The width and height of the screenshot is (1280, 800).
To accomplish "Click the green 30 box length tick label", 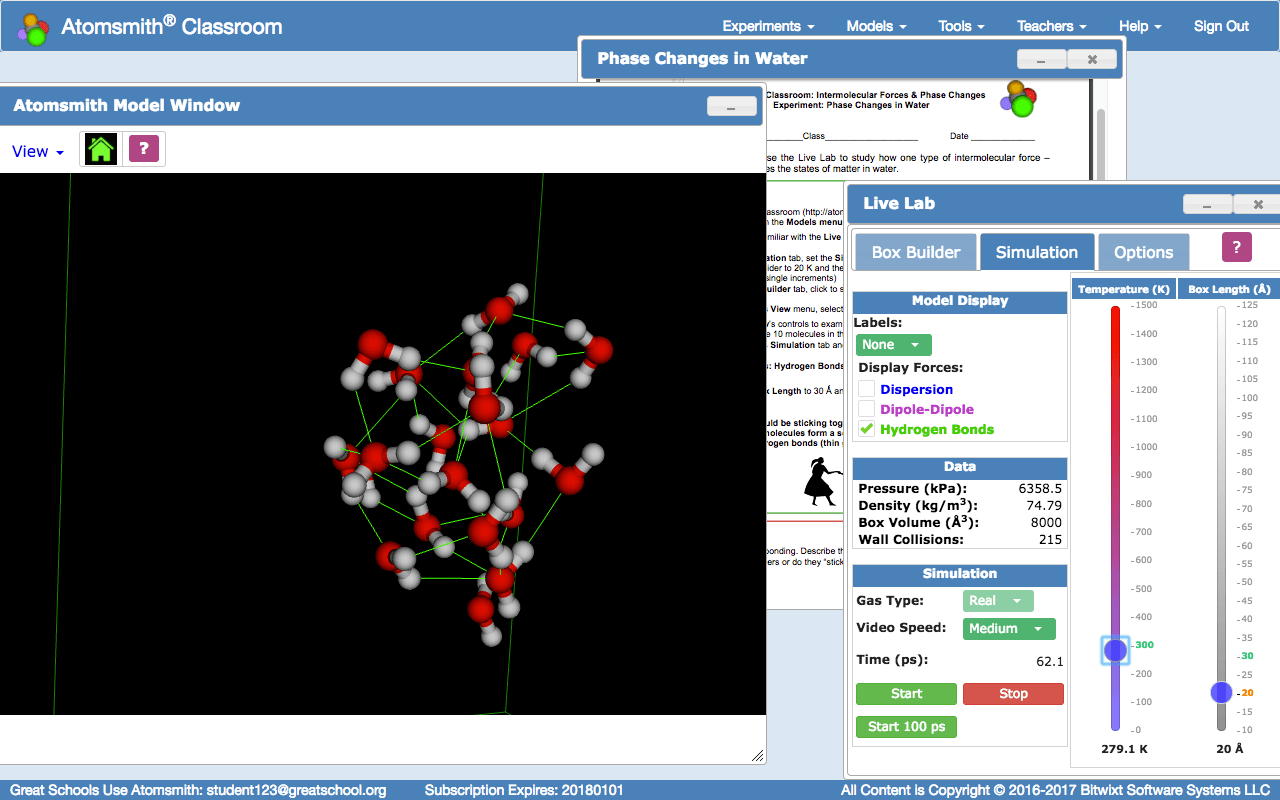I will 1247,656.
